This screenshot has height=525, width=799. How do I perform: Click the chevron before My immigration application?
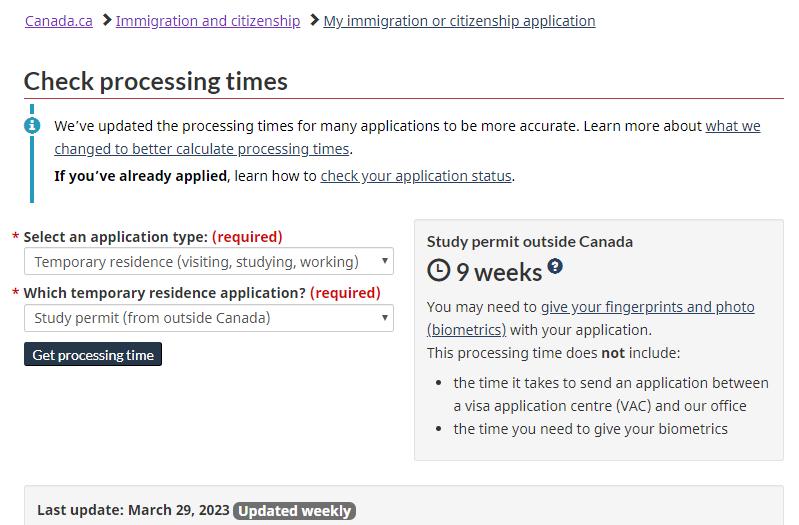click(314, 20)
